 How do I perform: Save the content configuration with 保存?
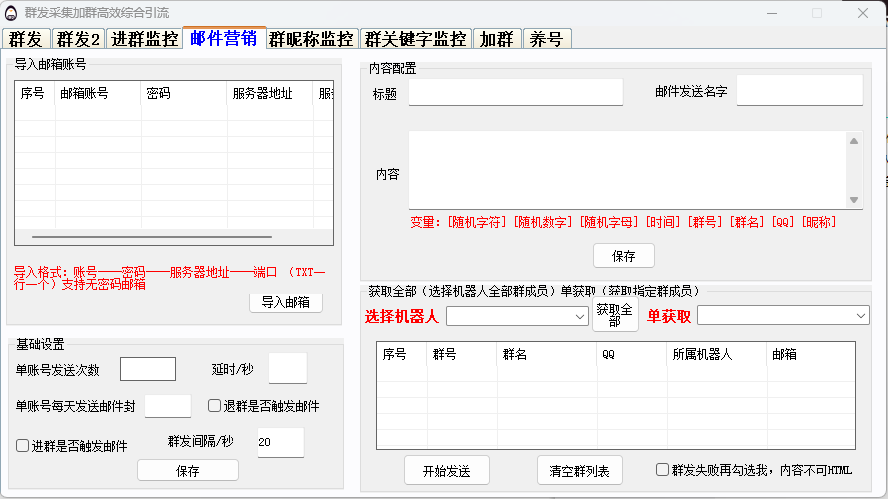(623, 256)
